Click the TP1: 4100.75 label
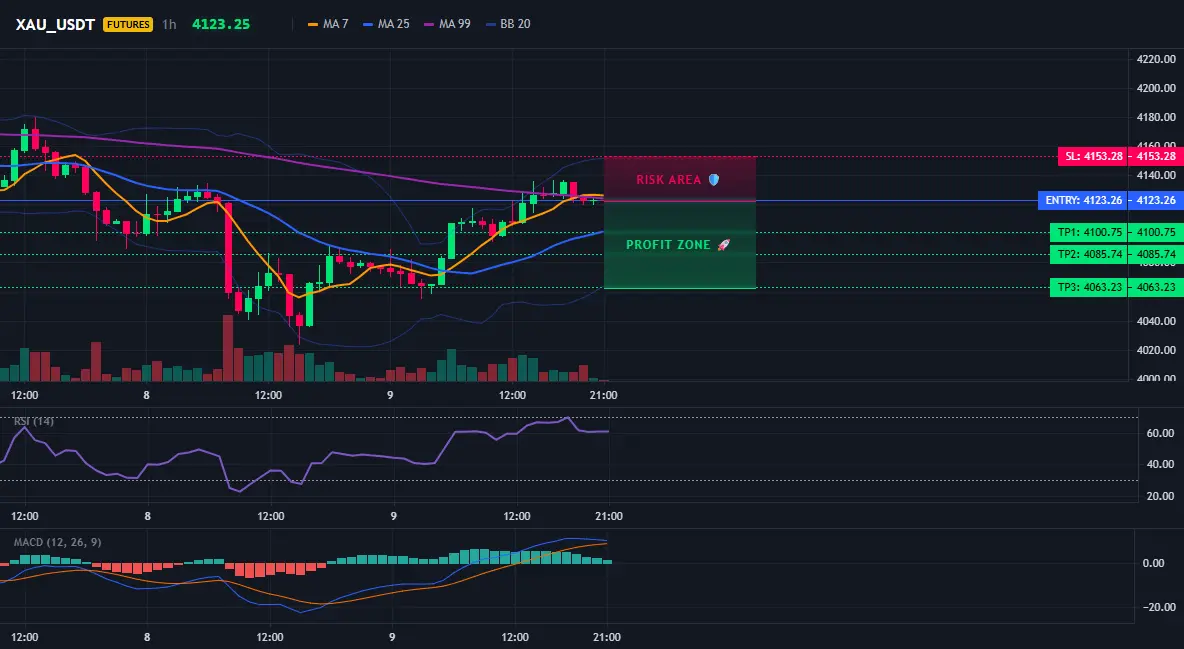Image resolution: width=1184 pixels, height=649 pixels. coord(1089,233)
